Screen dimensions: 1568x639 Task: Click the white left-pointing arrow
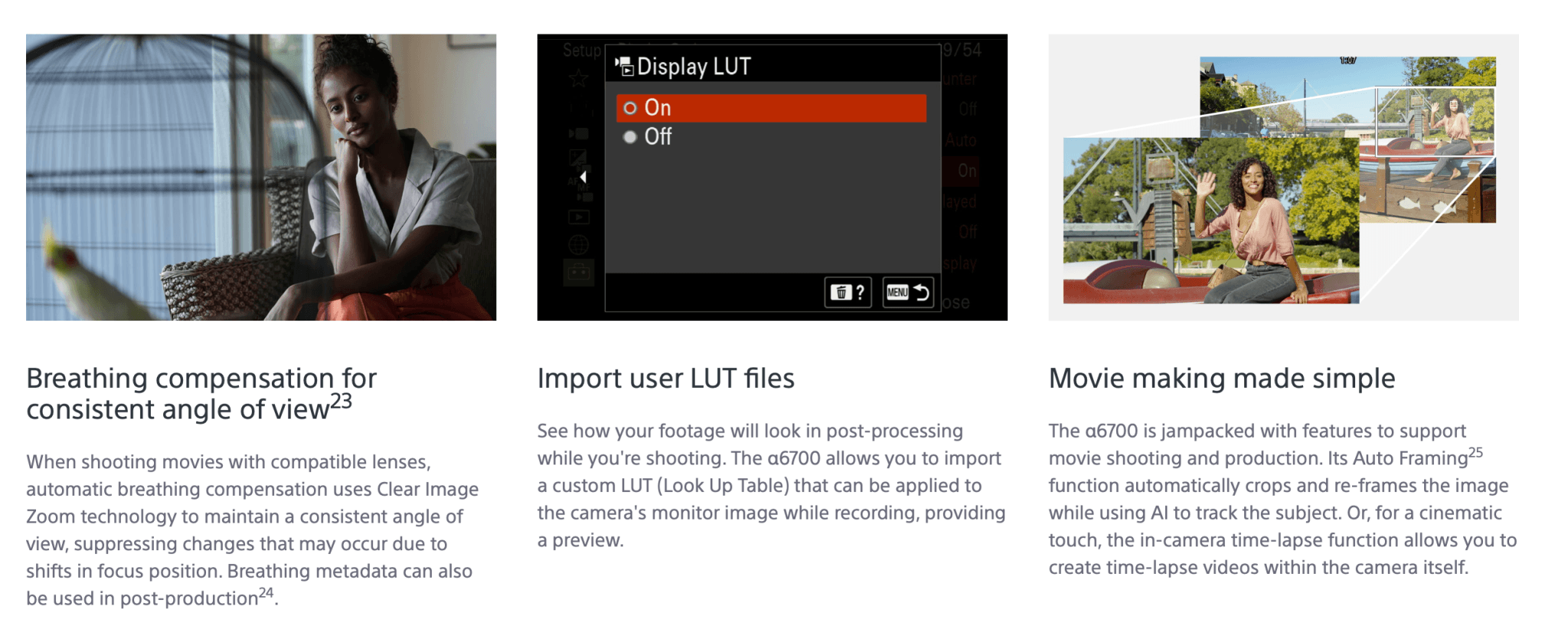pyautogui.click(x=583, y=178)
